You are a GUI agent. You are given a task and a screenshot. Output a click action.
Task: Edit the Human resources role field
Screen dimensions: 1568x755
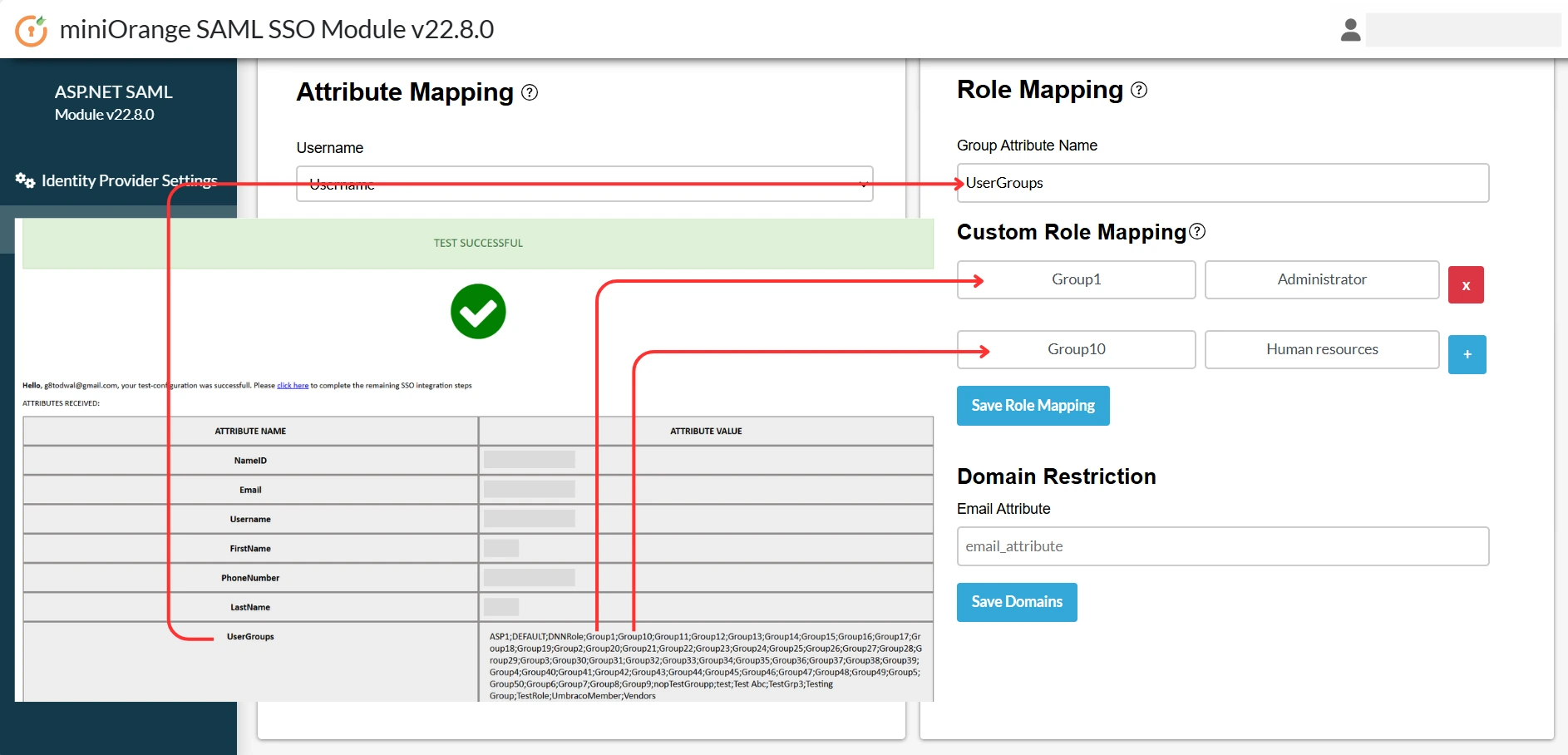click(1322, 349)
